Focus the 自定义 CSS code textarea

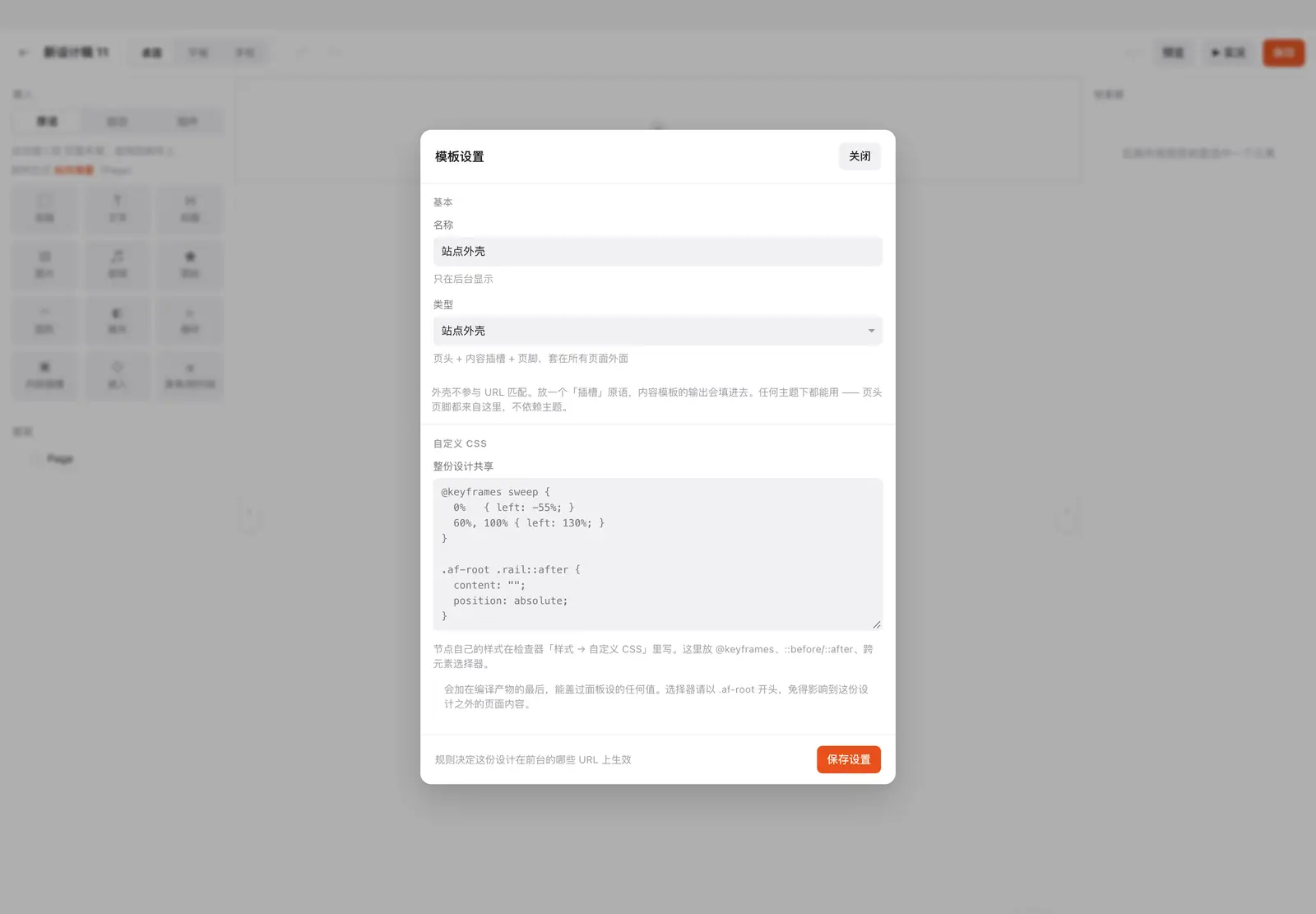[657, 554]
